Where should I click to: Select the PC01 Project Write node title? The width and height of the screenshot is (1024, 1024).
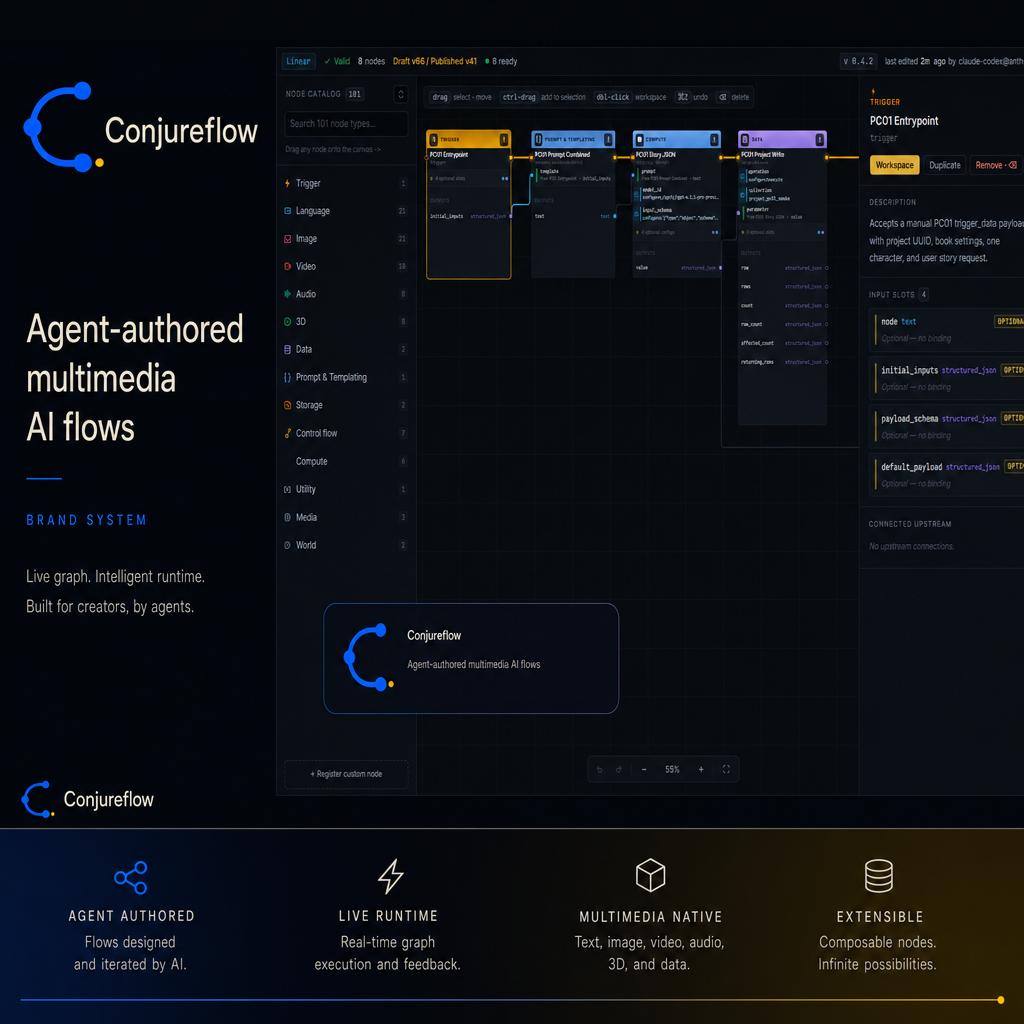point(763,155)
